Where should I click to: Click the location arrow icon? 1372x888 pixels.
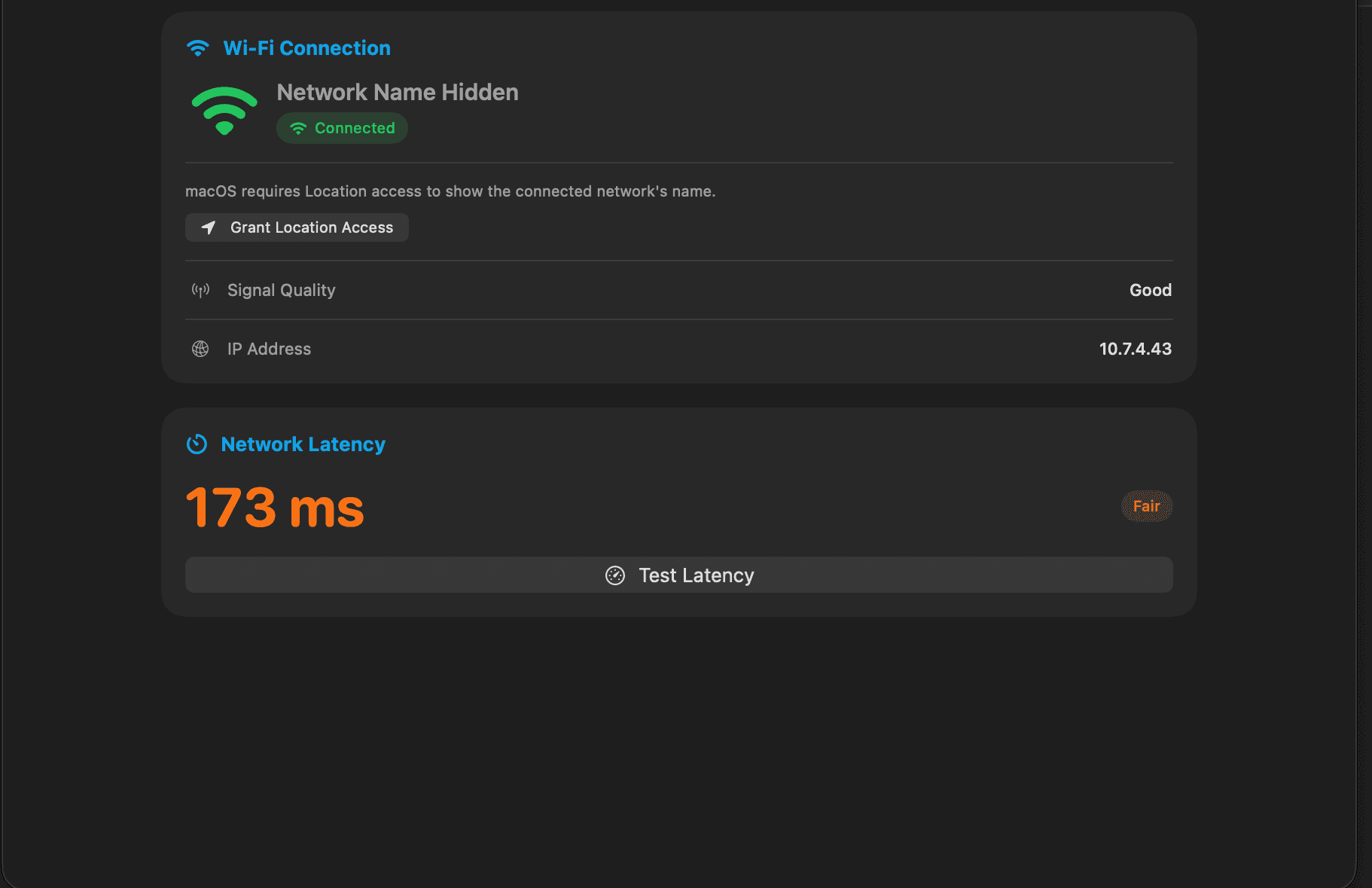(x=209, y=227)
